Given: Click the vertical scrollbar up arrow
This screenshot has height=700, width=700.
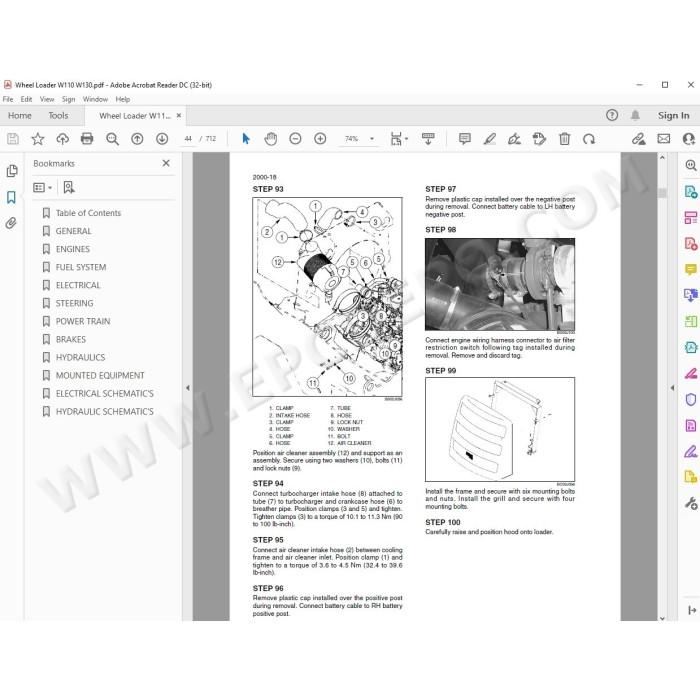Looking at the screenshot, I should click(x=662, y=158).
